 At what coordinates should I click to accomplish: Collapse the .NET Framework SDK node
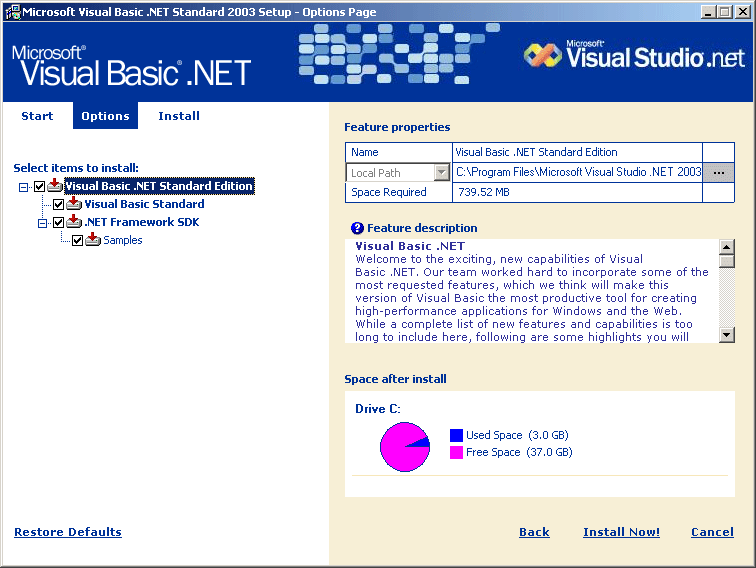42,223
